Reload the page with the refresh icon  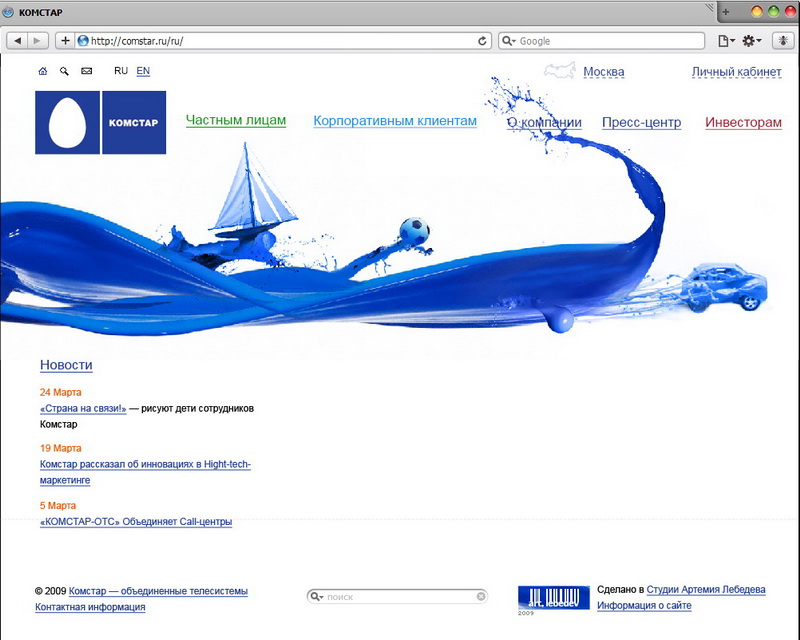coord(483,41)
